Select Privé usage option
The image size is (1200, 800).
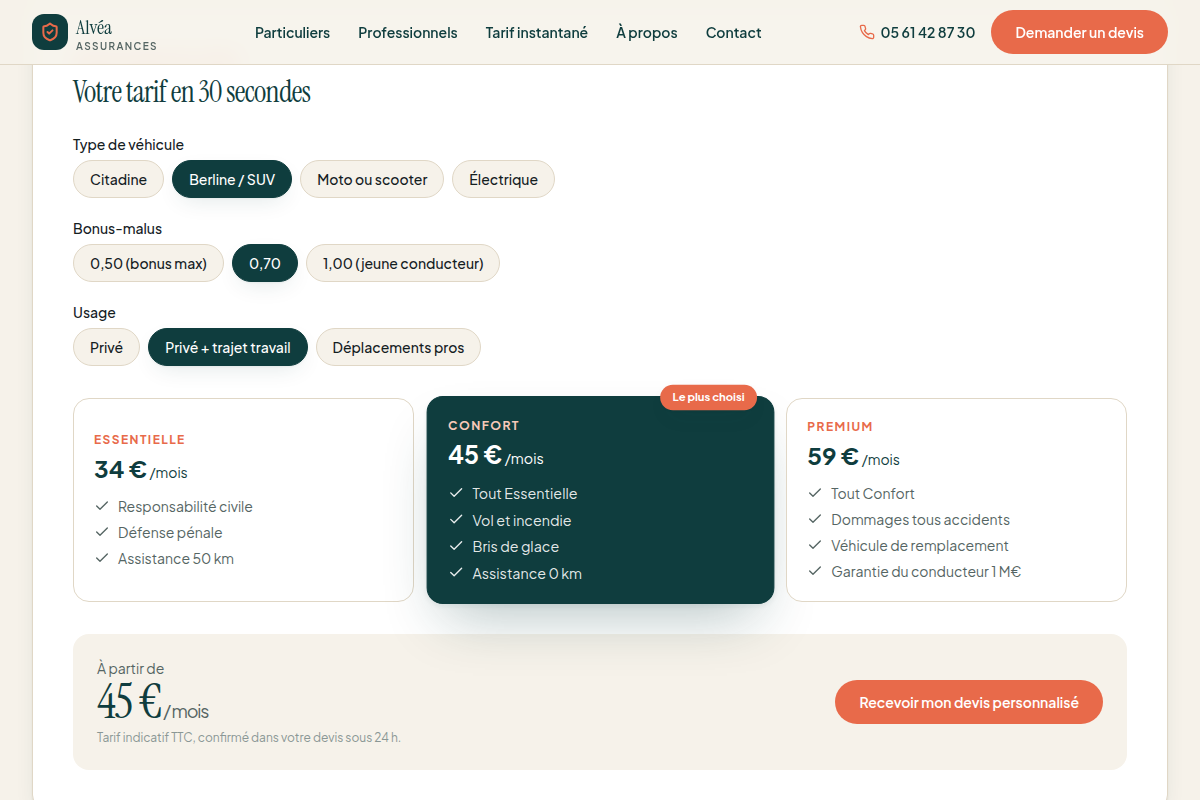(106, 347)
